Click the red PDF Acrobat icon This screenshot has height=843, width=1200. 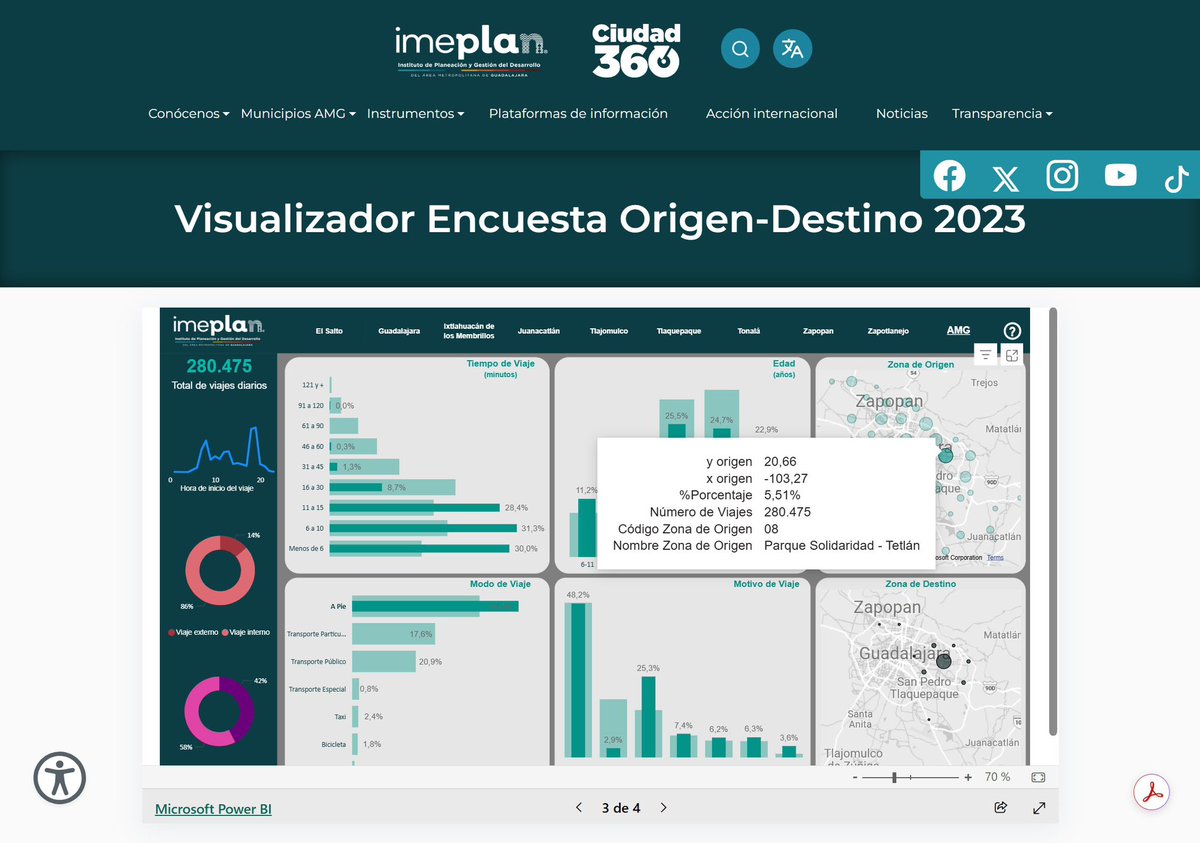pyautogui.click(x=1151, y=792)
